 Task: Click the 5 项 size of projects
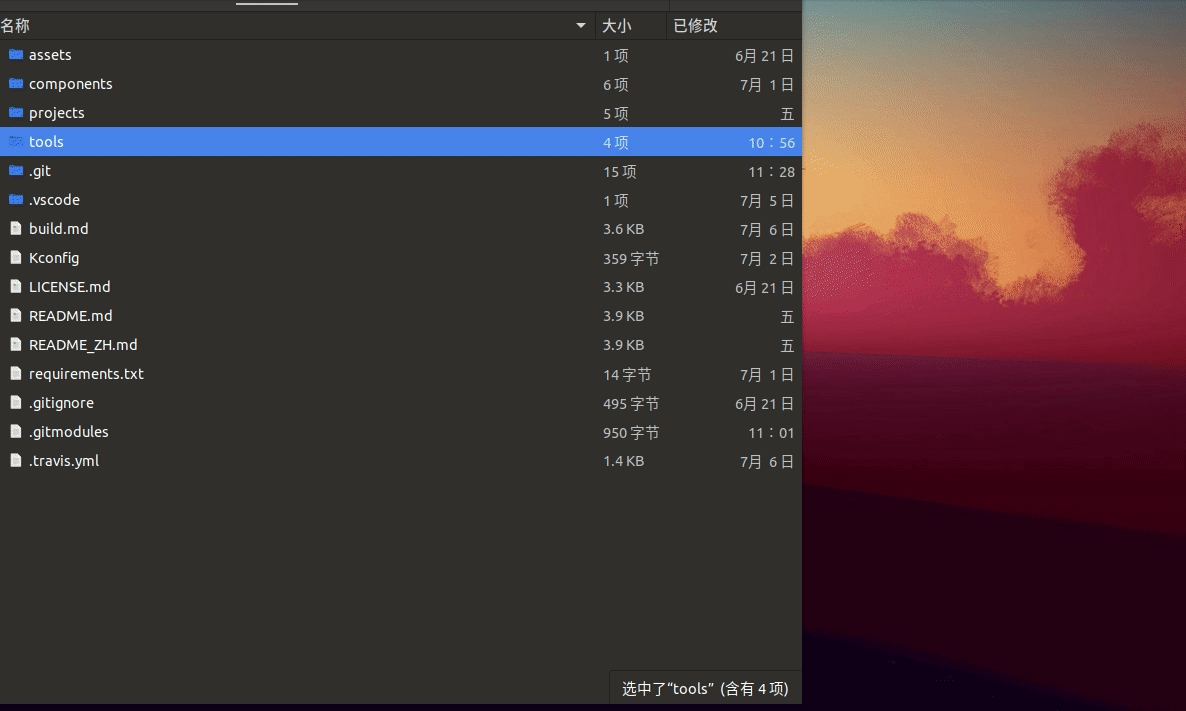[616, 113]
